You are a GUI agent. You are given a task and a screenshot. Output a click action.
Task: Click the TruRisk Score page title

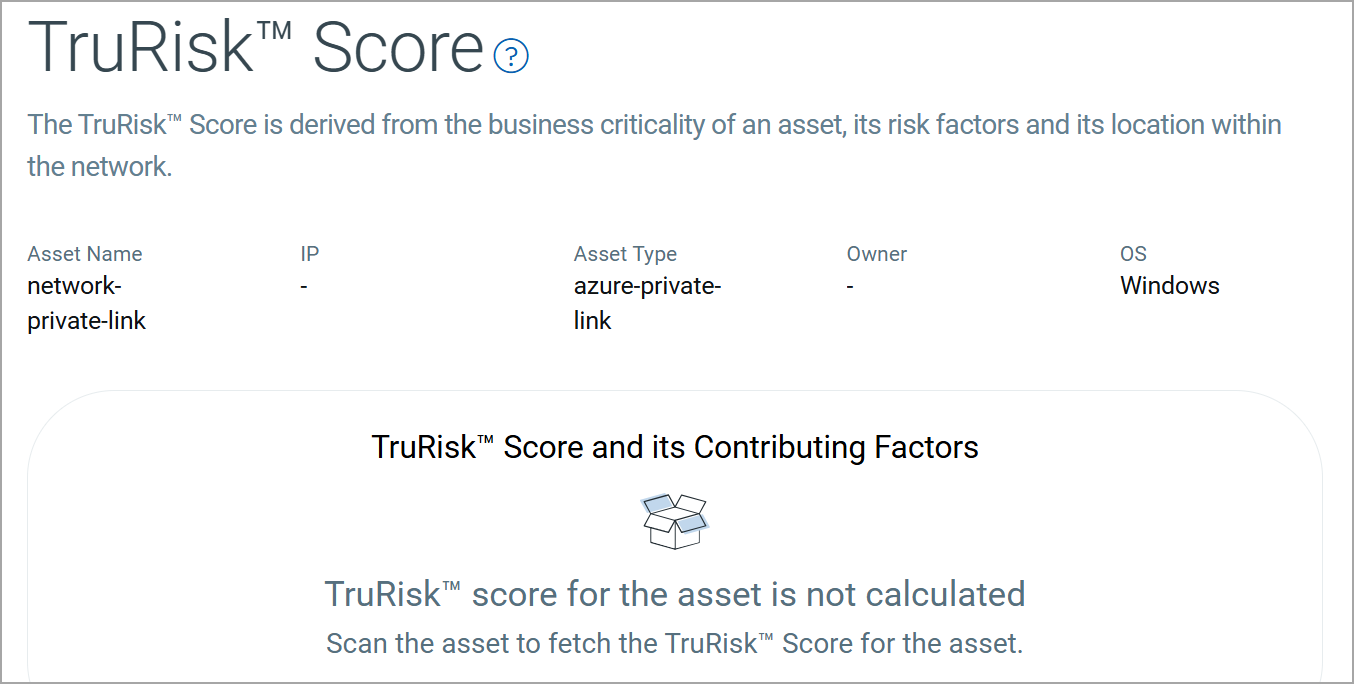point(256,46)
